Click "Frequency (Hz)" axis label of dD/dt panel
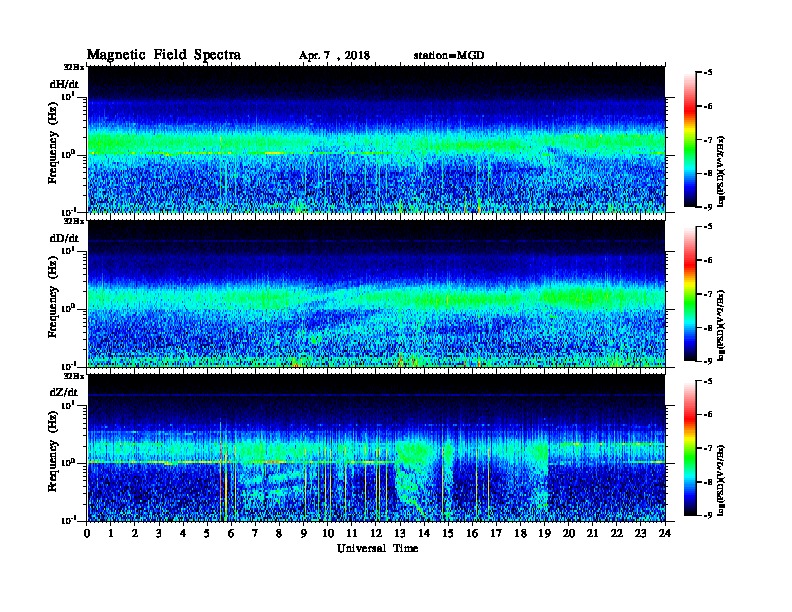The height and width of the screenshot is (612, 792). click(53, 297)
